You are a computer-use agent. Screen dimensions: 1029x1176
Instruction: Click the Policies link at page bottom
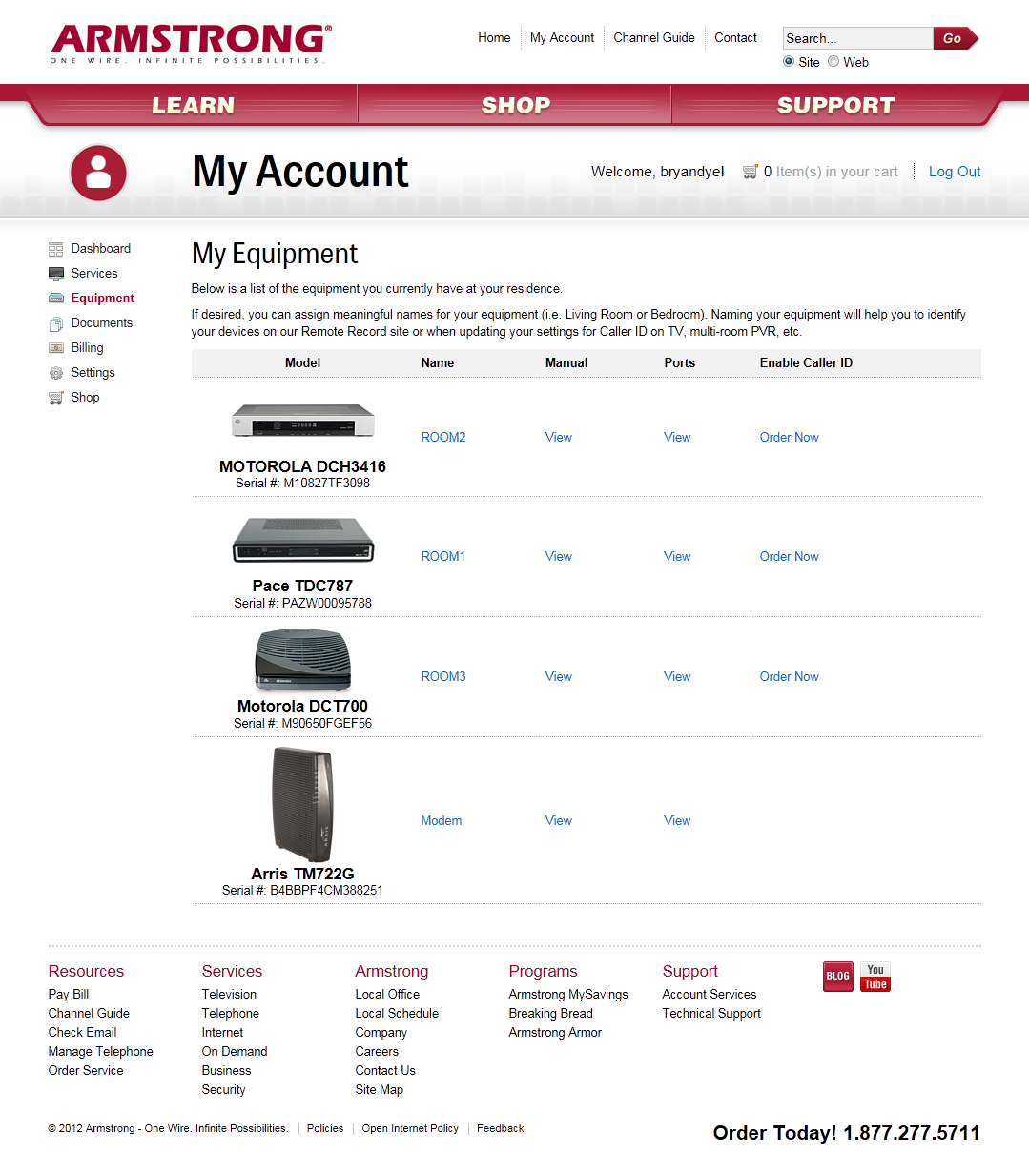pos(325,1129)
